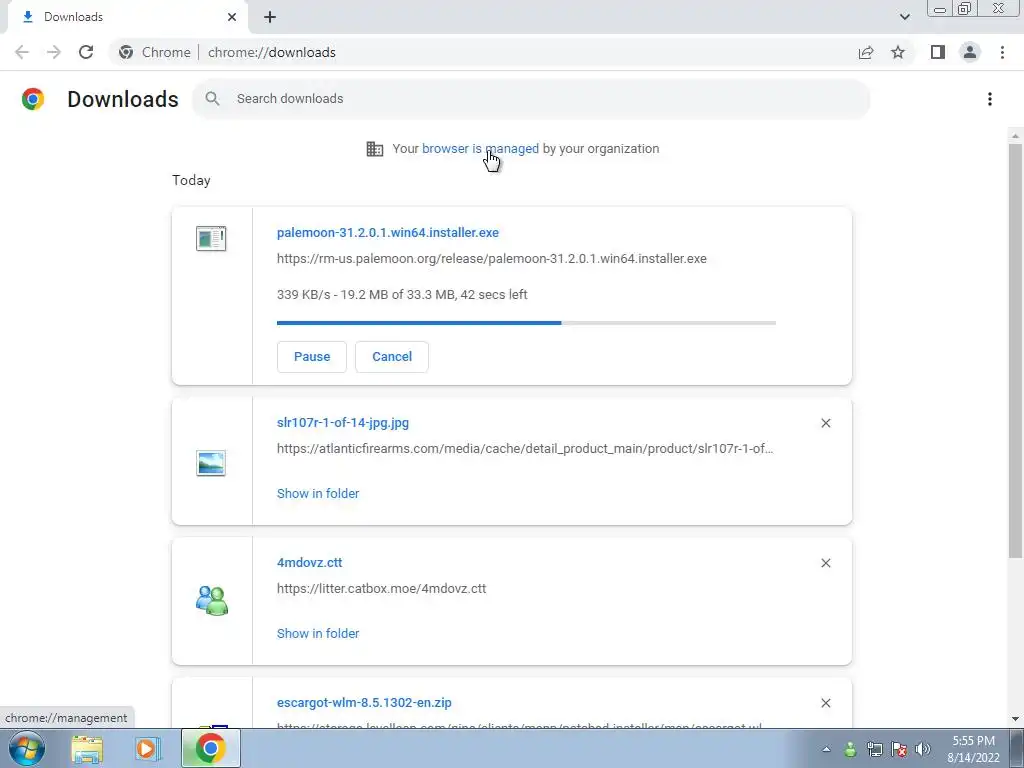Click the green messenger tray icon
Viewport: 1024px width, 768px height.
click(850, 749)
